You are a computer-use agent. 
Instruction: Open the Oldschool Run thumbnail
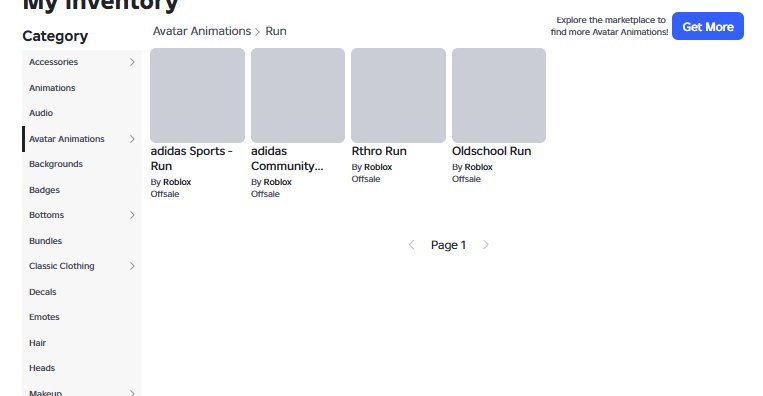coord(499,95)
